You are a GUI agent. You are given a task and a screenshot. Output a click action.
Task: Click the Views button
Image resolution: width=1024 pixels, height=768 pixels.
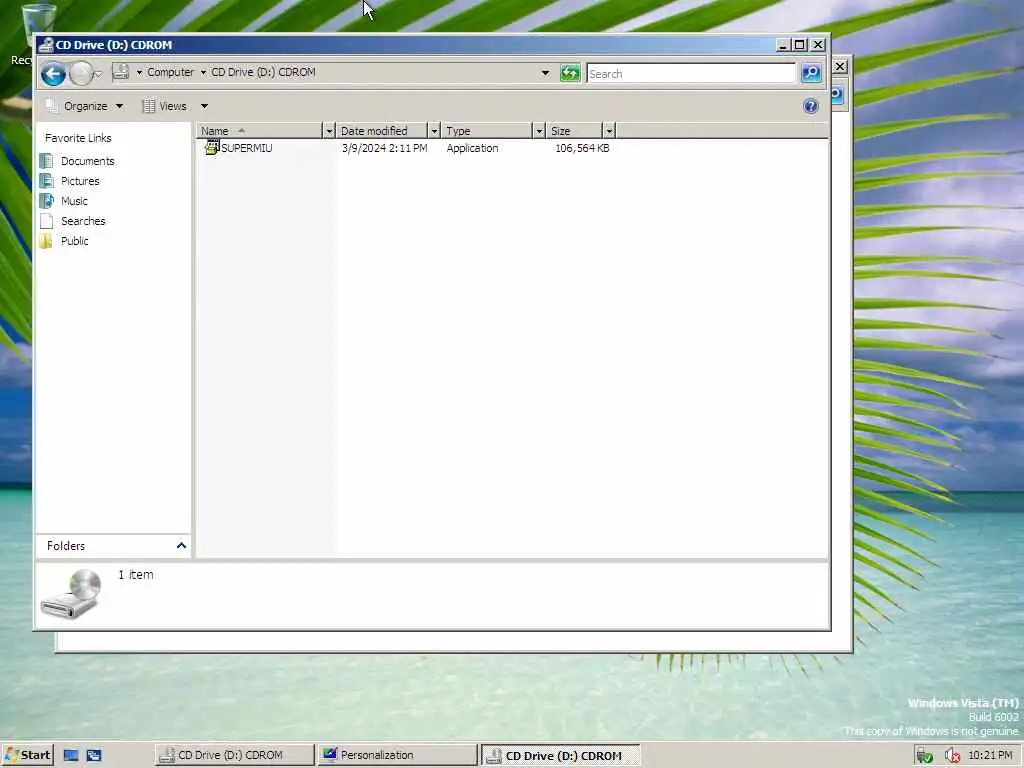coord(165,106)
